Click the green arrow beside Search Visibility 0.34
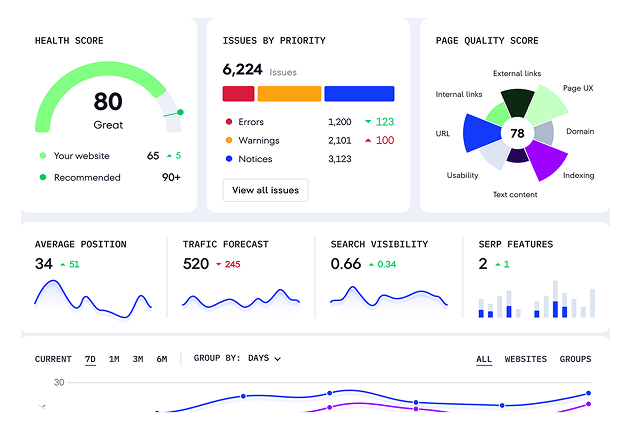Image resolution: width=631 pixels, height=430 pixels. (369, 265)
